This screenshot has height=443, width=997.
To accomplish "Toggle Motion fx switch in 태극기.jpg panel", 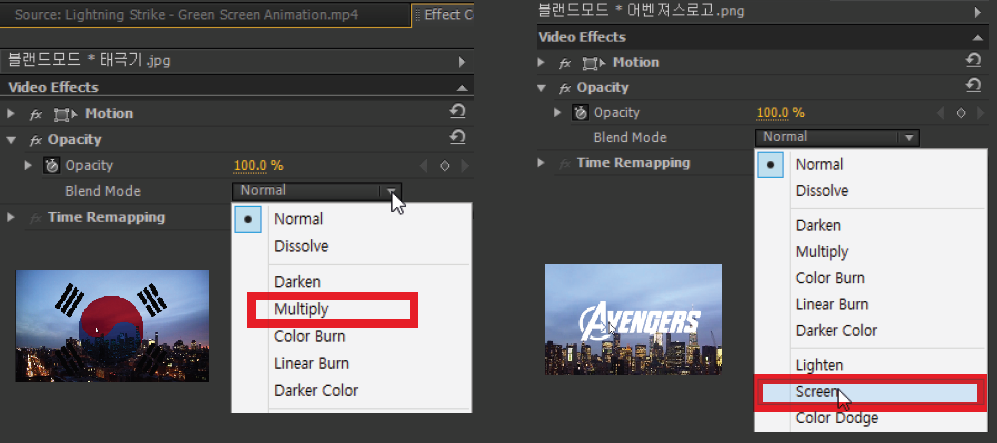I will pyautogui.click(x=36, y=114).
